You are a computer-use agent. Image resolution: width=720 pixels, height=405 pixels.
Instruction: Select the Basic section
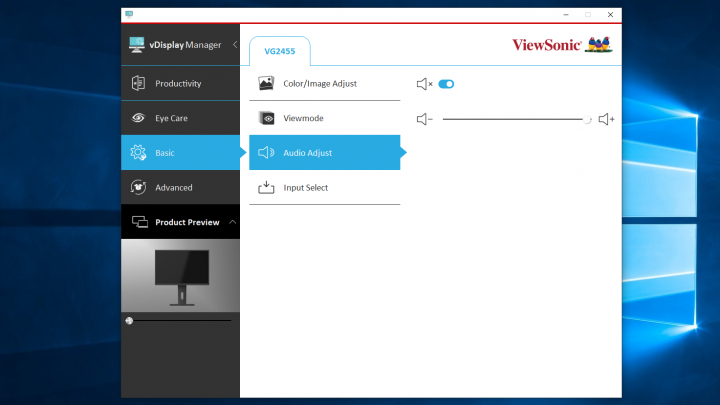[x=180, y=152]
